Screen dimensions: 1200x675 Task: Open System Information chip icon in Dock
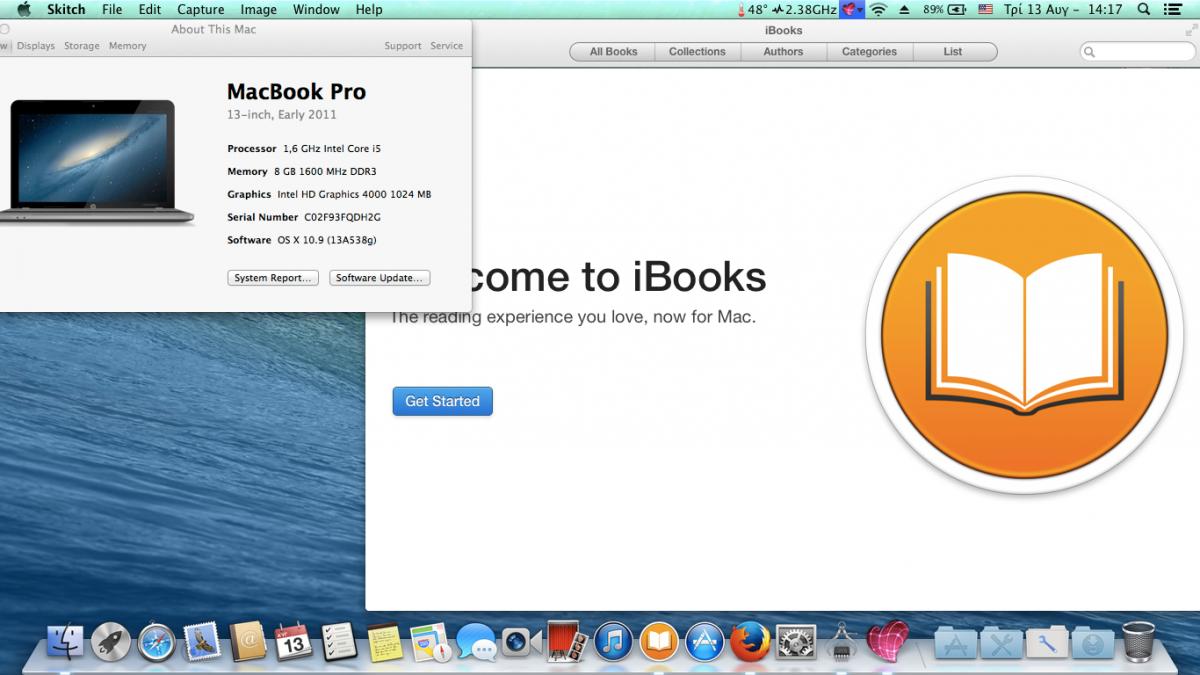(841, 642)
